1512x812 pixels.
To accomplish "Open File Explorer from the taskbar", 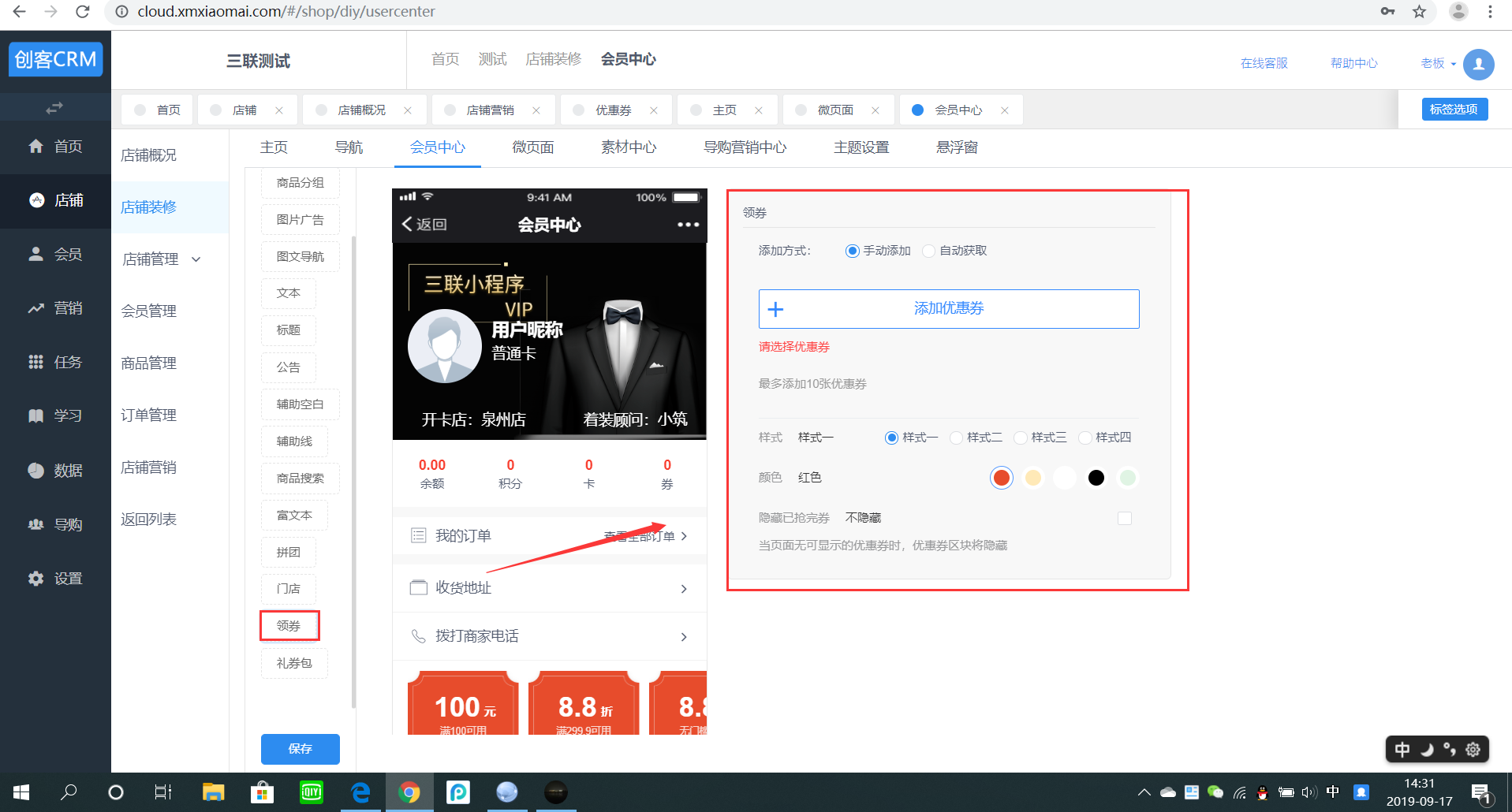I will point(213,792).
